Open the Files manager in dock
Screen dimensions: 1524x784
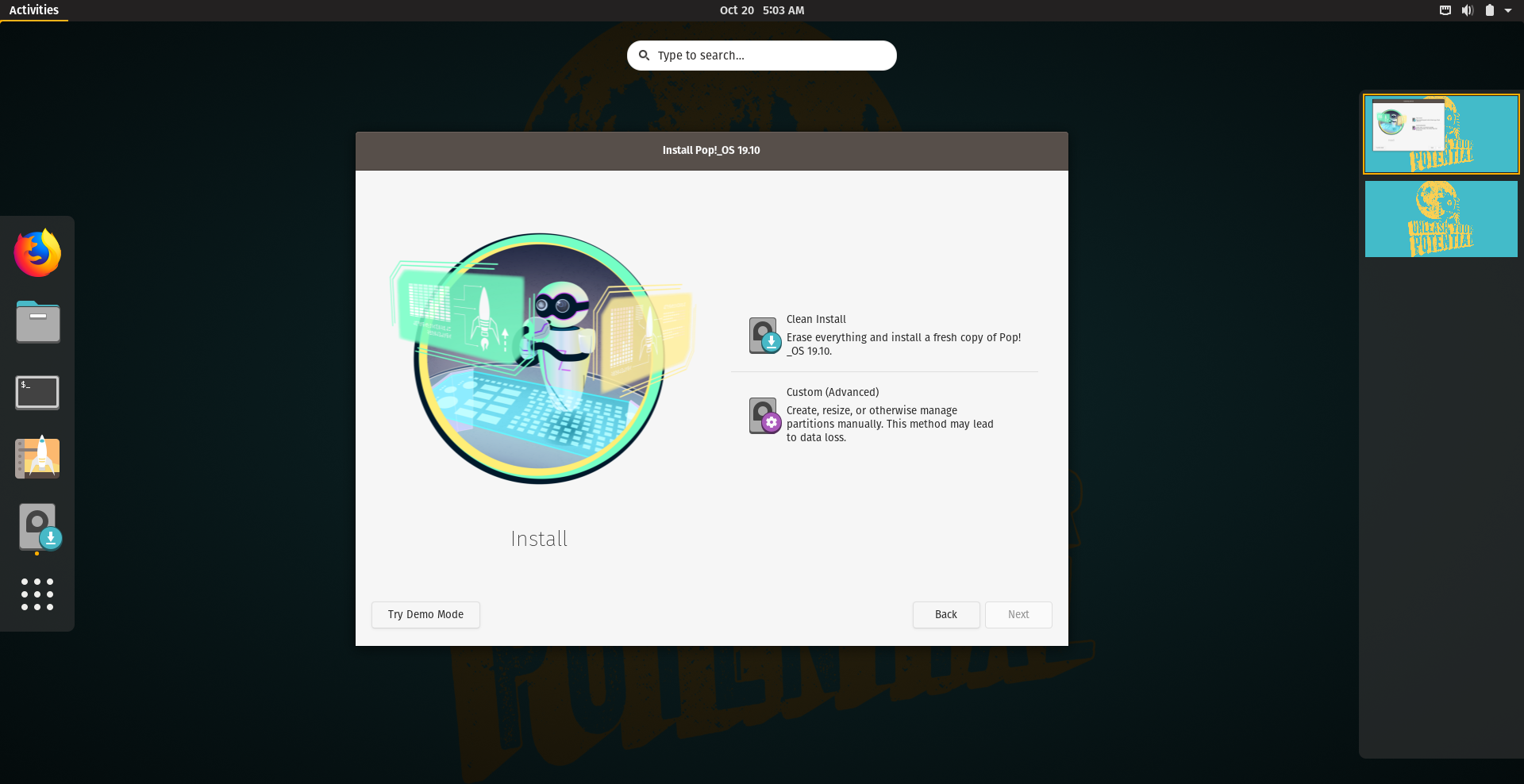37,321
